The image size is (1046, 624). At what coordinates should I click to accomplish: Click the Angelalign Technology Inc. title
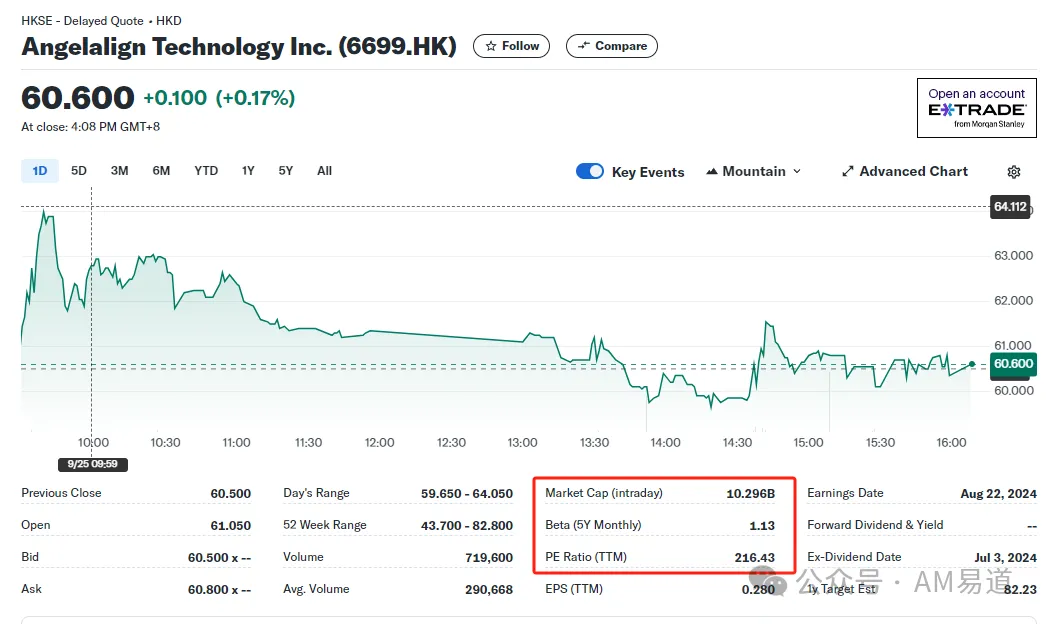click(239, 47)
